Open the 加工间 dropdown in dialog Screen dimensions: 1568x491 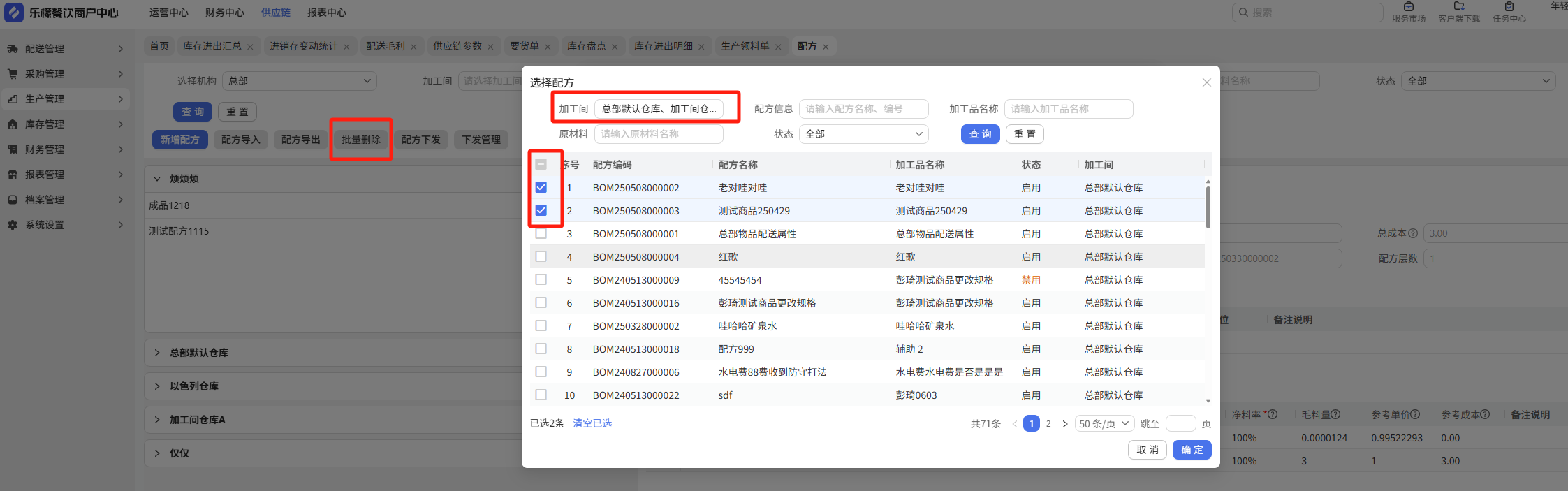659,109
